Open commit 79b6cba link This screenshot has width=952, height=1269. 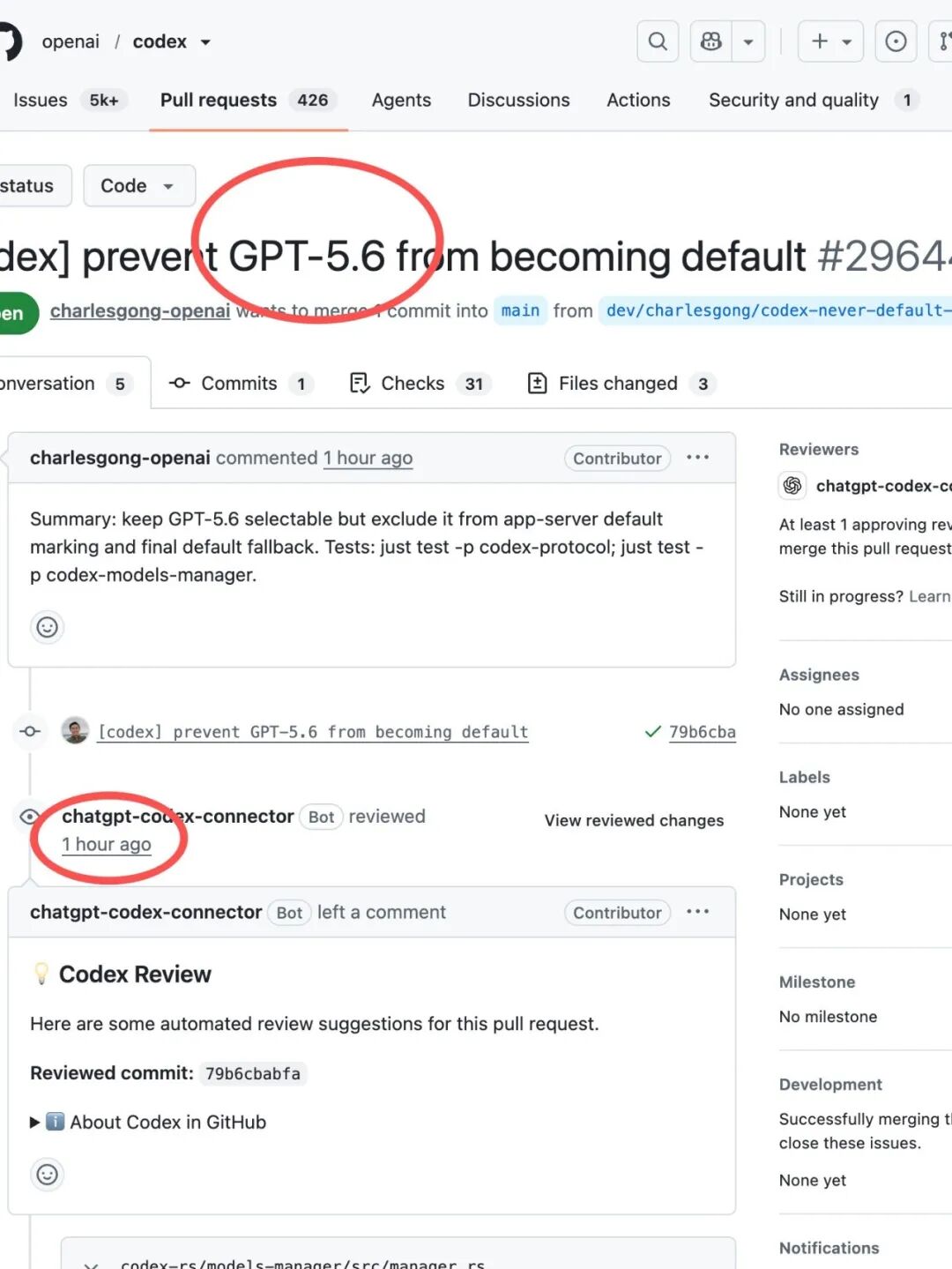click(703, 732)
